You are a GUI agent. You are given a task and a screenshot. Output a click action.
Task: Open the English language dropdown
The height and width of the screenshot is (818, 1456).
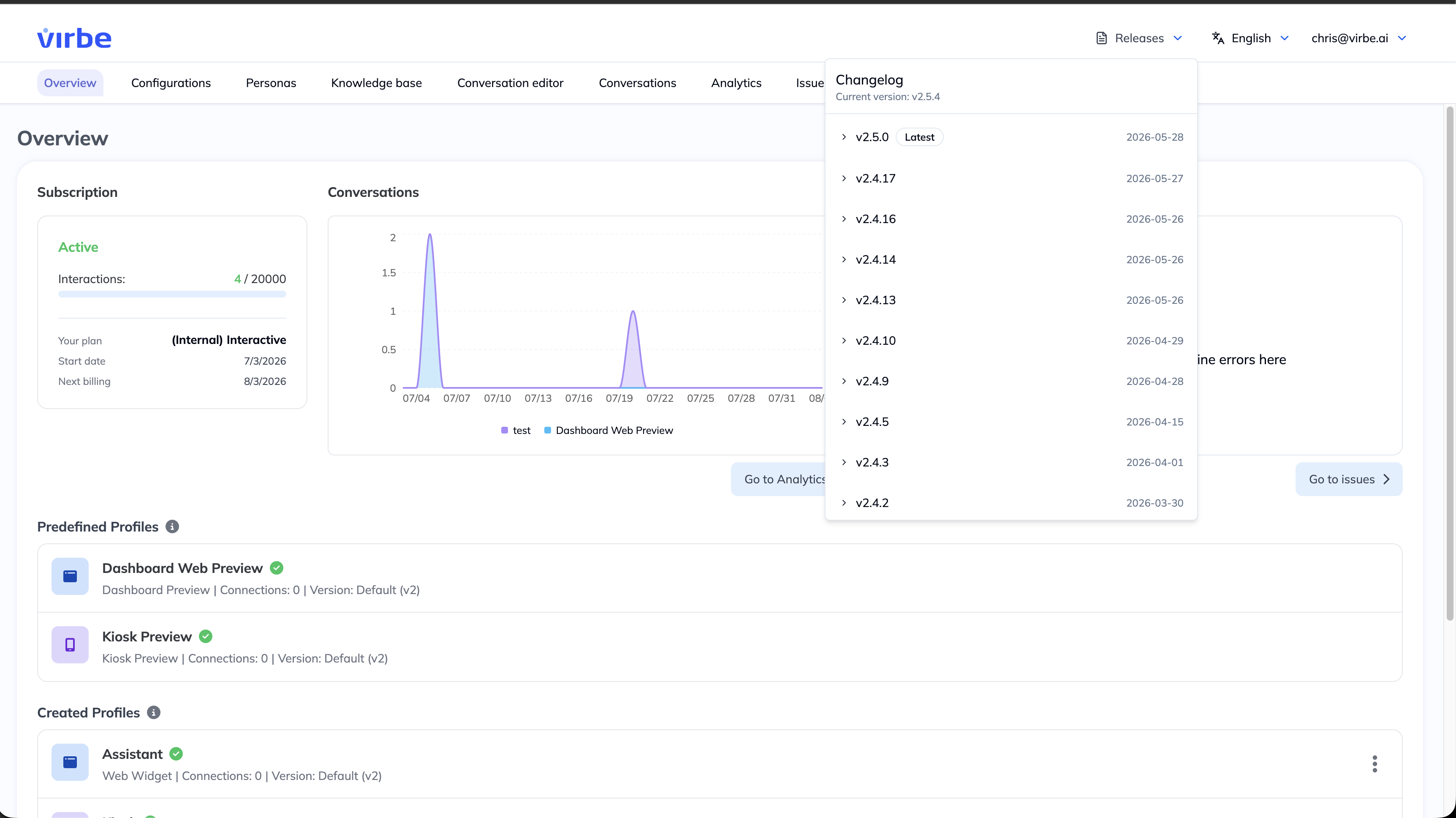(1250, 38)
